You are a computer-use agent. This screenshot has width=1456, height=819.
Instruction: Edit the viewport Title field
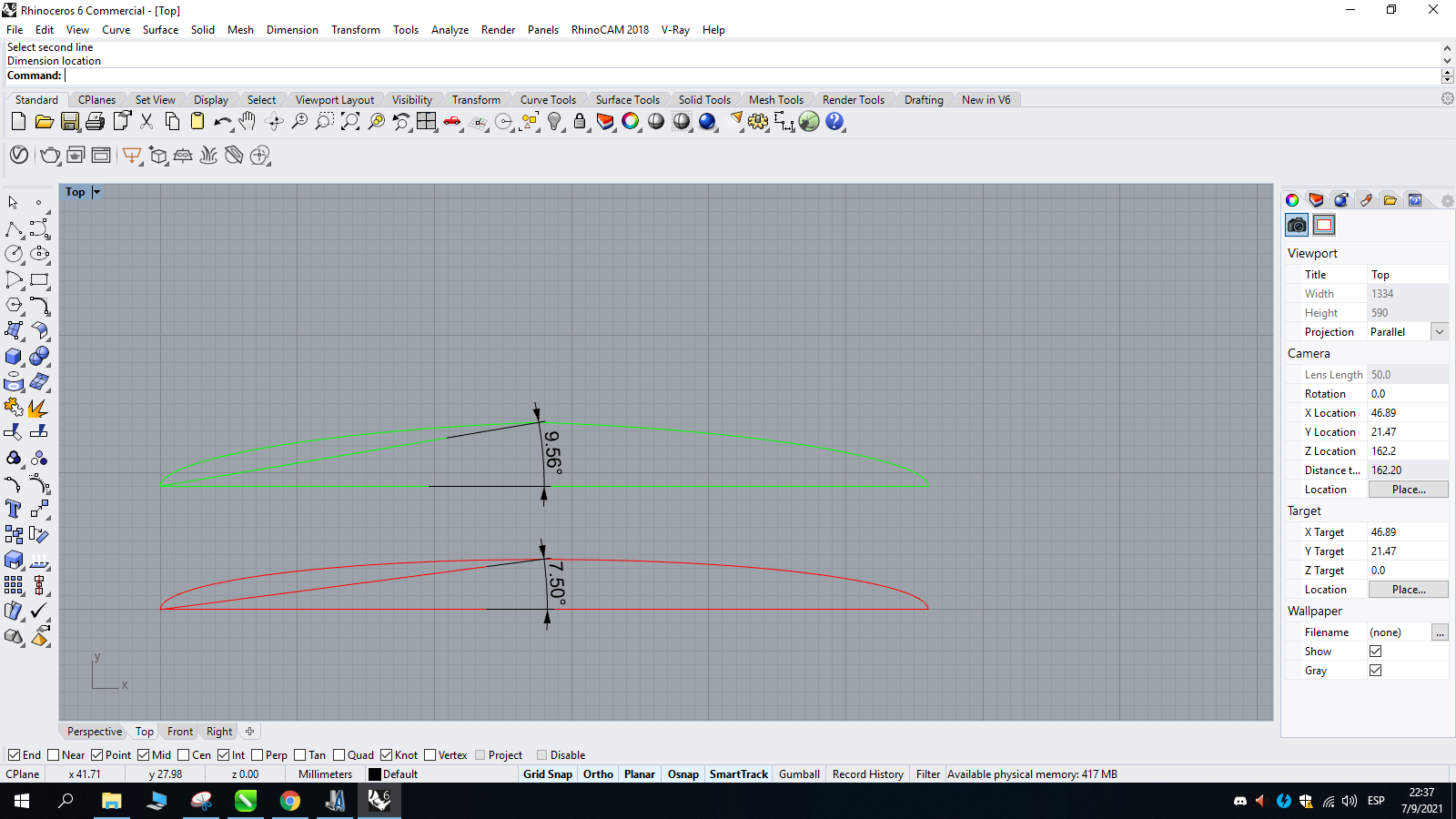coord(1408,275)
